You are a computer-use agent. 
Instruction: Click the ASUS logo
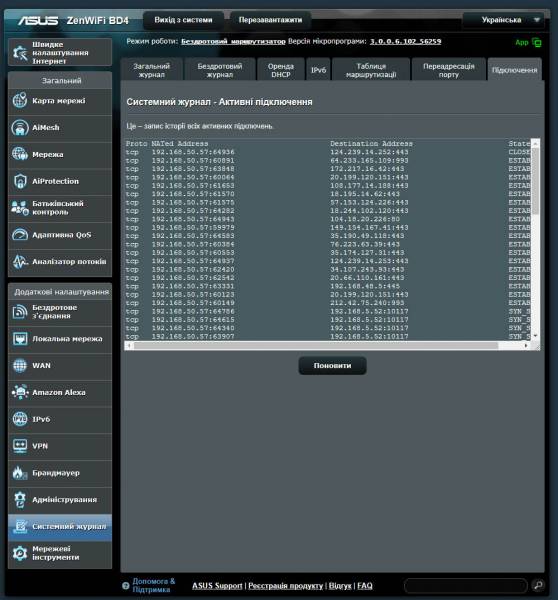click(38, 20)
